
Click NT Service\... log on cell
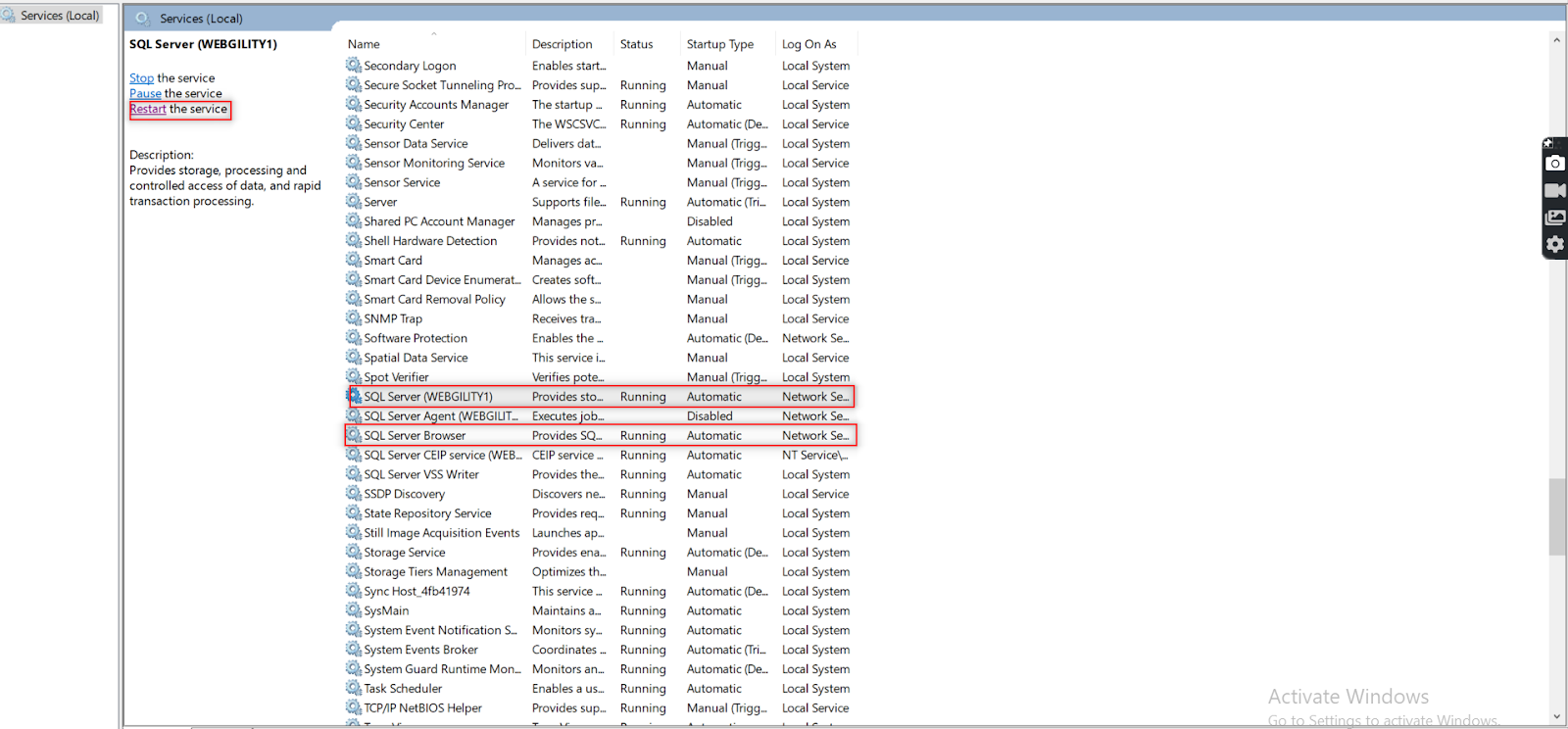point(814,456)
